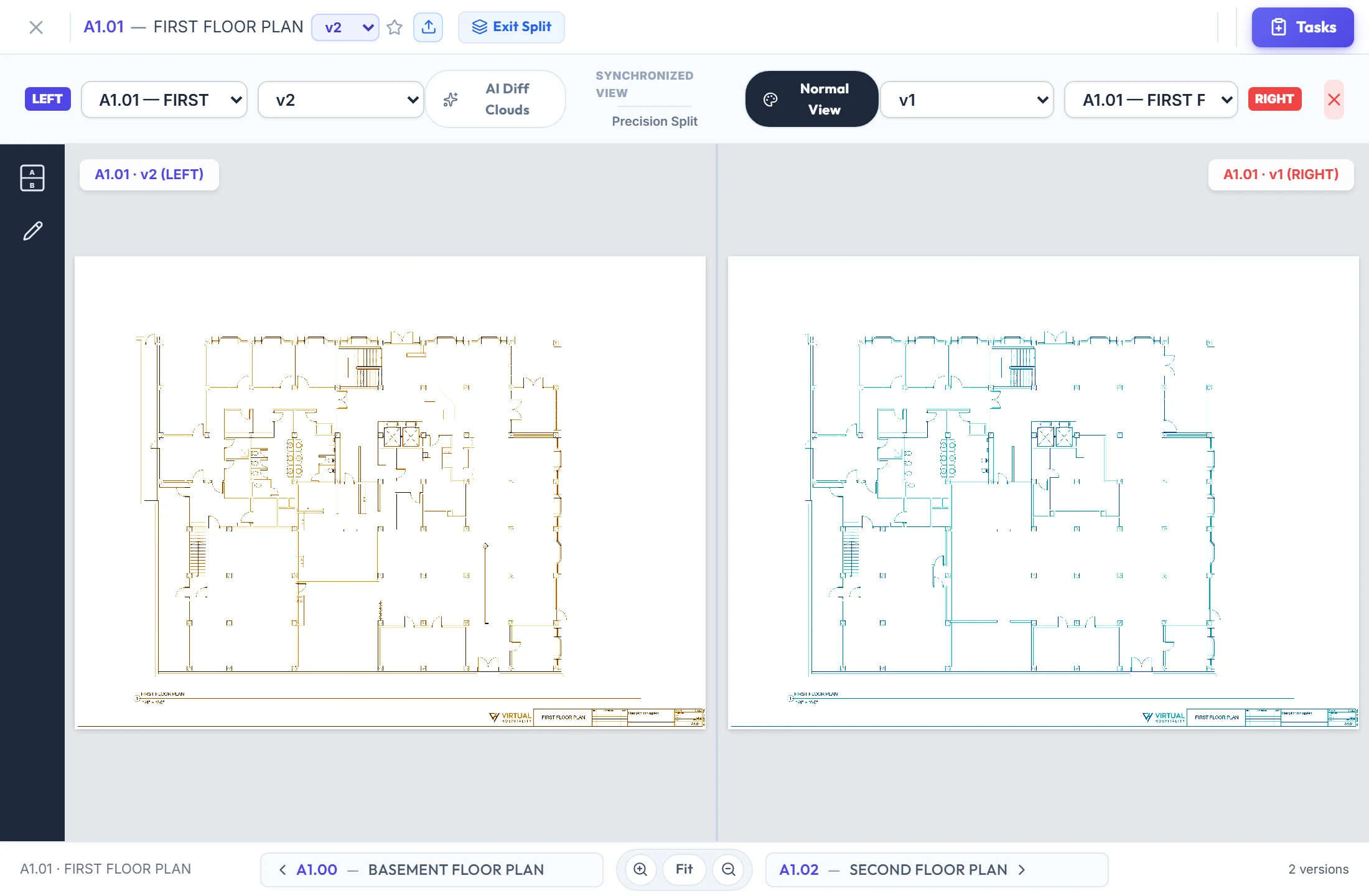Click the RIGHT badge
This screenshot has height=896, width=1369.
tap(1274, 99)
